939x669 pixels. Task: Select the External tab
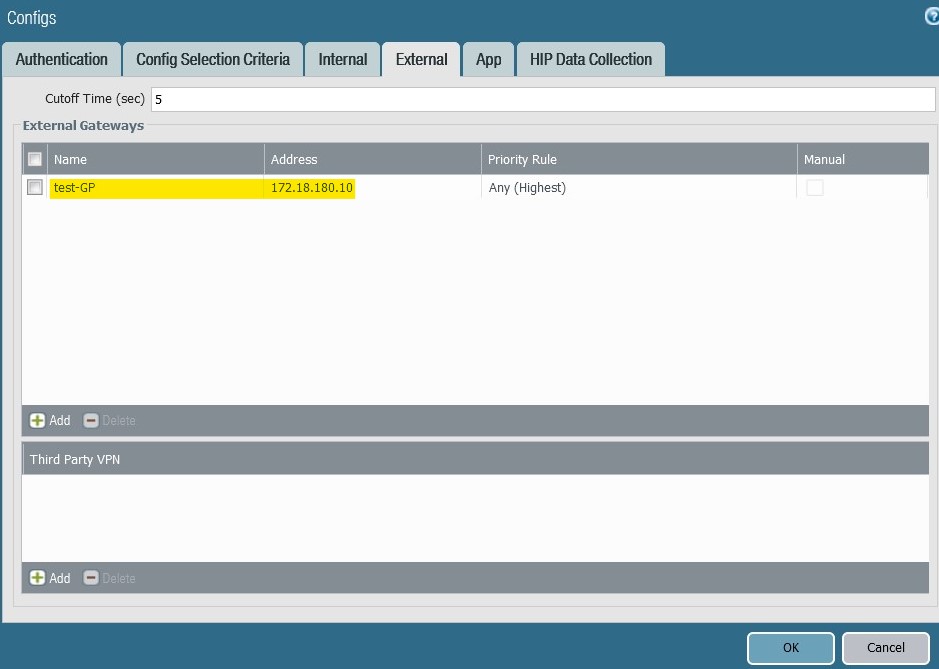420,59
